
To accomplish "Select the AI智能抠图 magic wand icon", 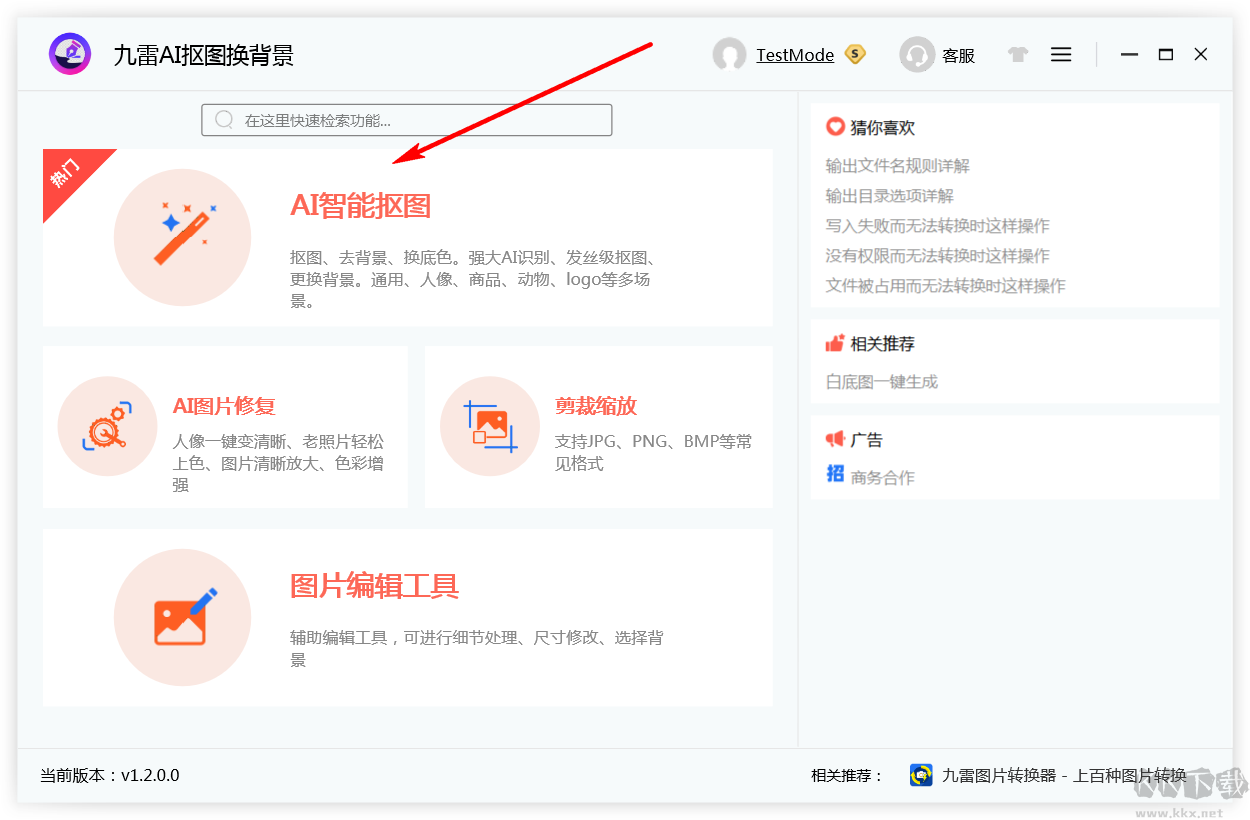I will 182,237.
